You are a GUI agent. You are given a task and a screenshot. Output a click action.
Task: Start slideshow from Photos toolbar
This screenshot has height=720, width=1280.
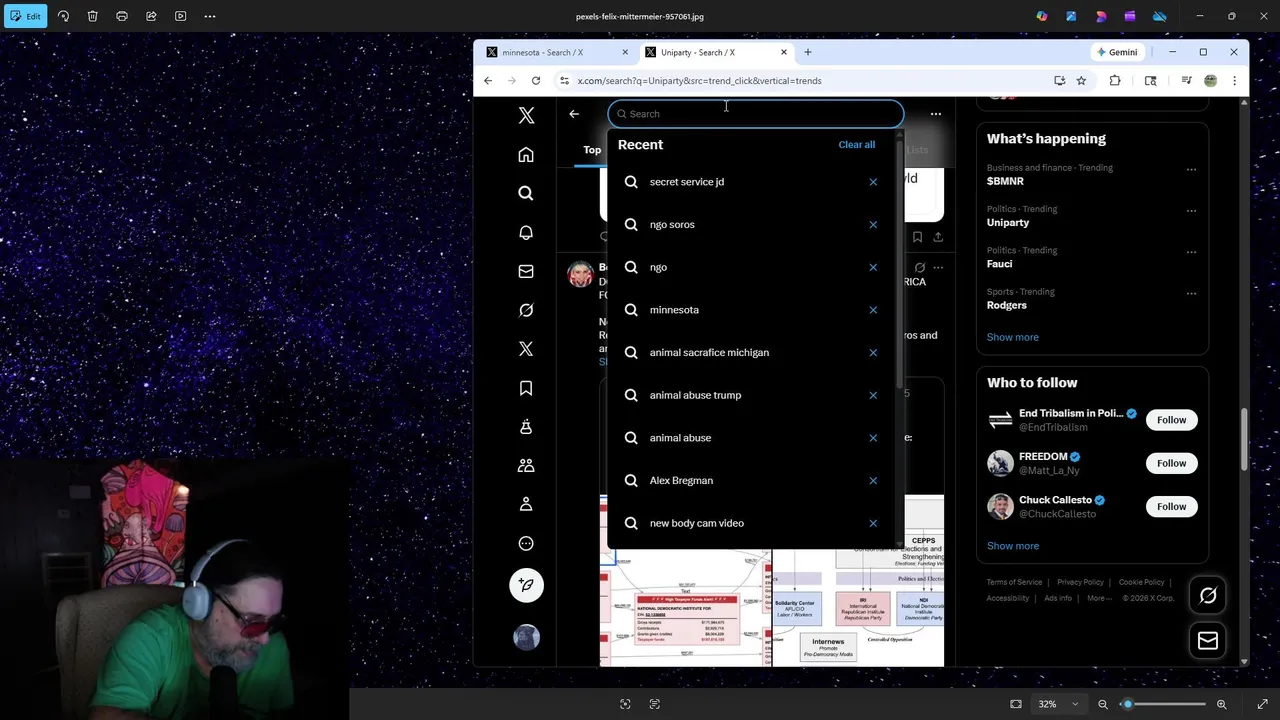[x=180, y=16]
